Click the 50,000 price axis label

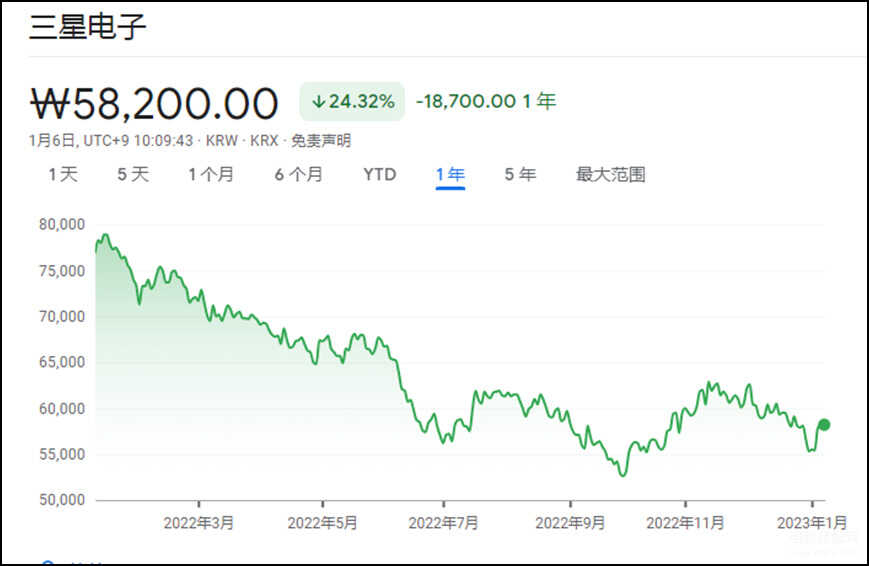coord(62,499)
